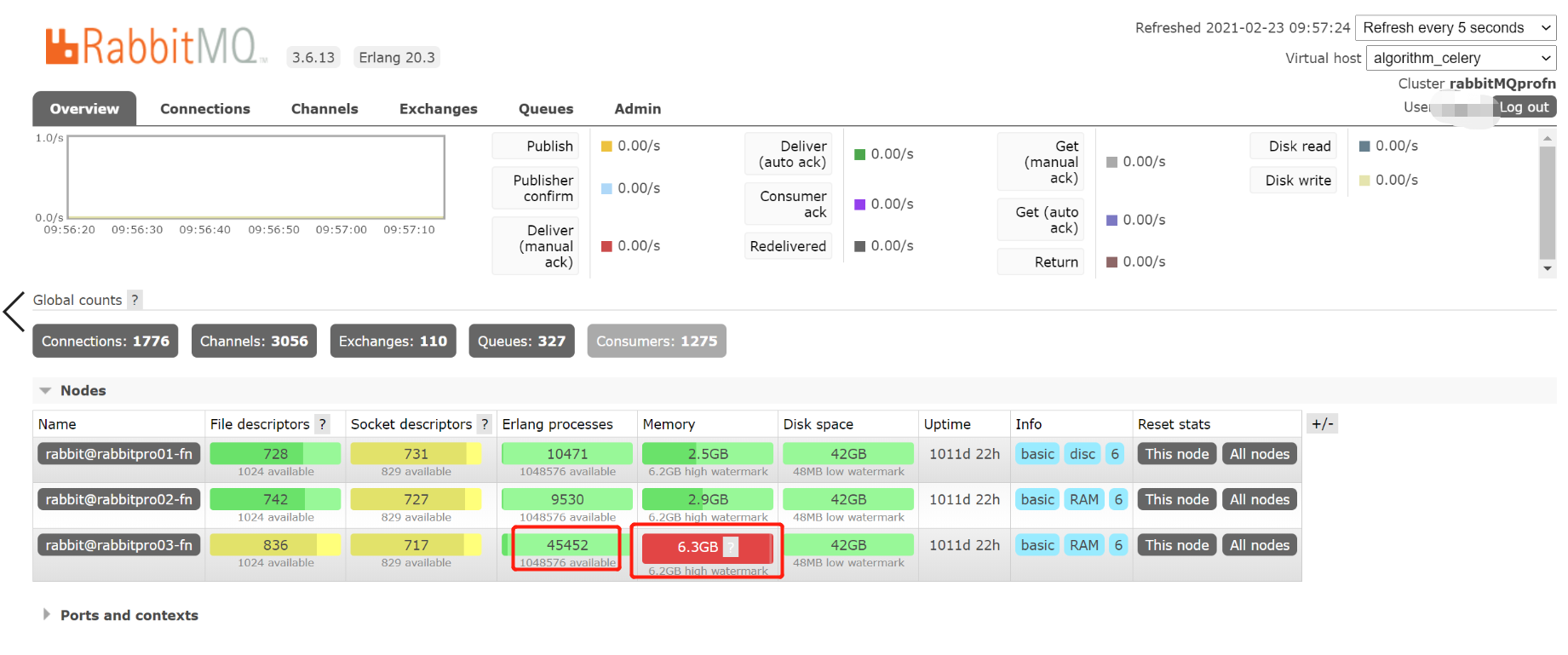
Task: Click the purple Consumer ack swatch
Action: pos(859,204)
